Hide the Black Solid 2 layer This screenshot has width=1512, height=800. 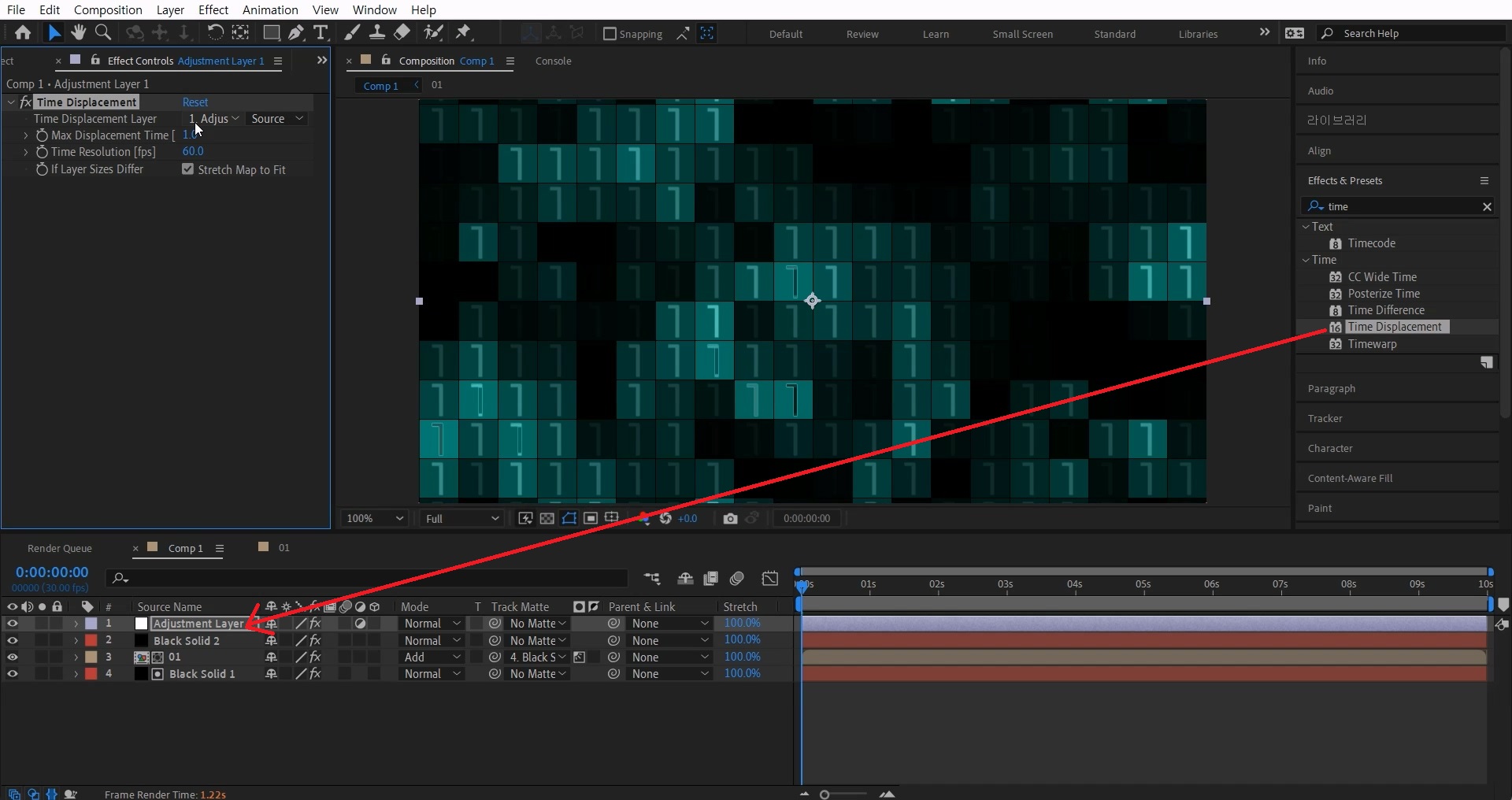(x=13, y=641)
